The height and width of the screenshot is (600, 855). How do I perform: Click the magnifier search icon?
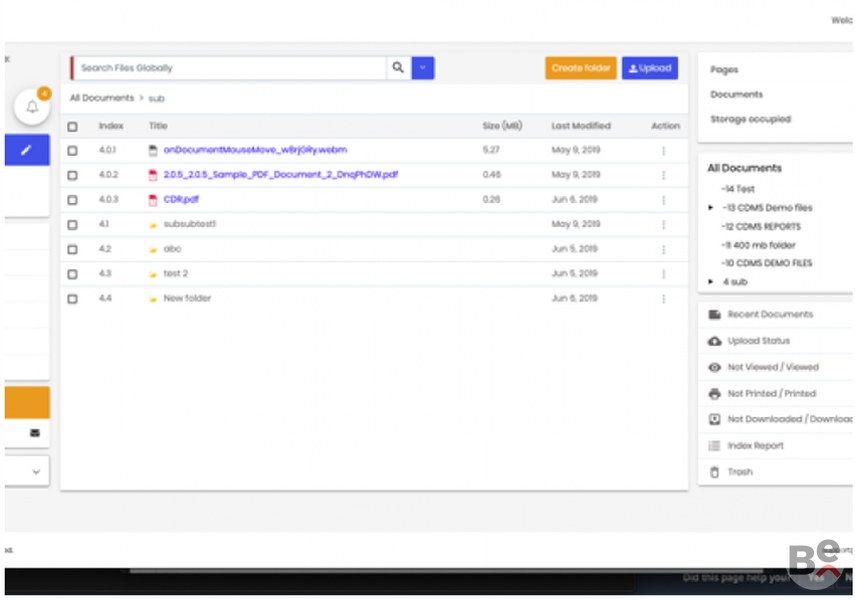pyautogui.click(x=398, y=68)
